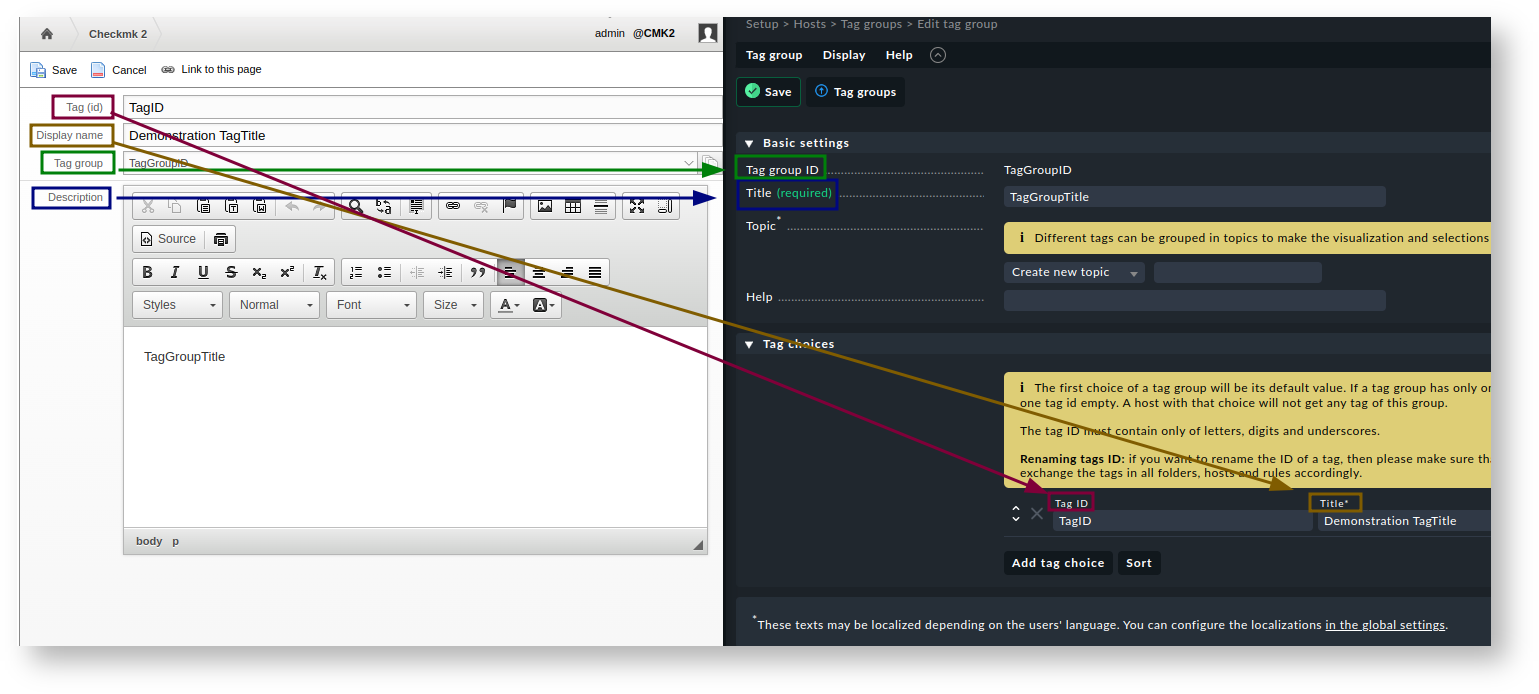The height and width of the screenshot is (694, 1539).
Task: Toggle Superscript formatting
Action: (x=287, y=272)
